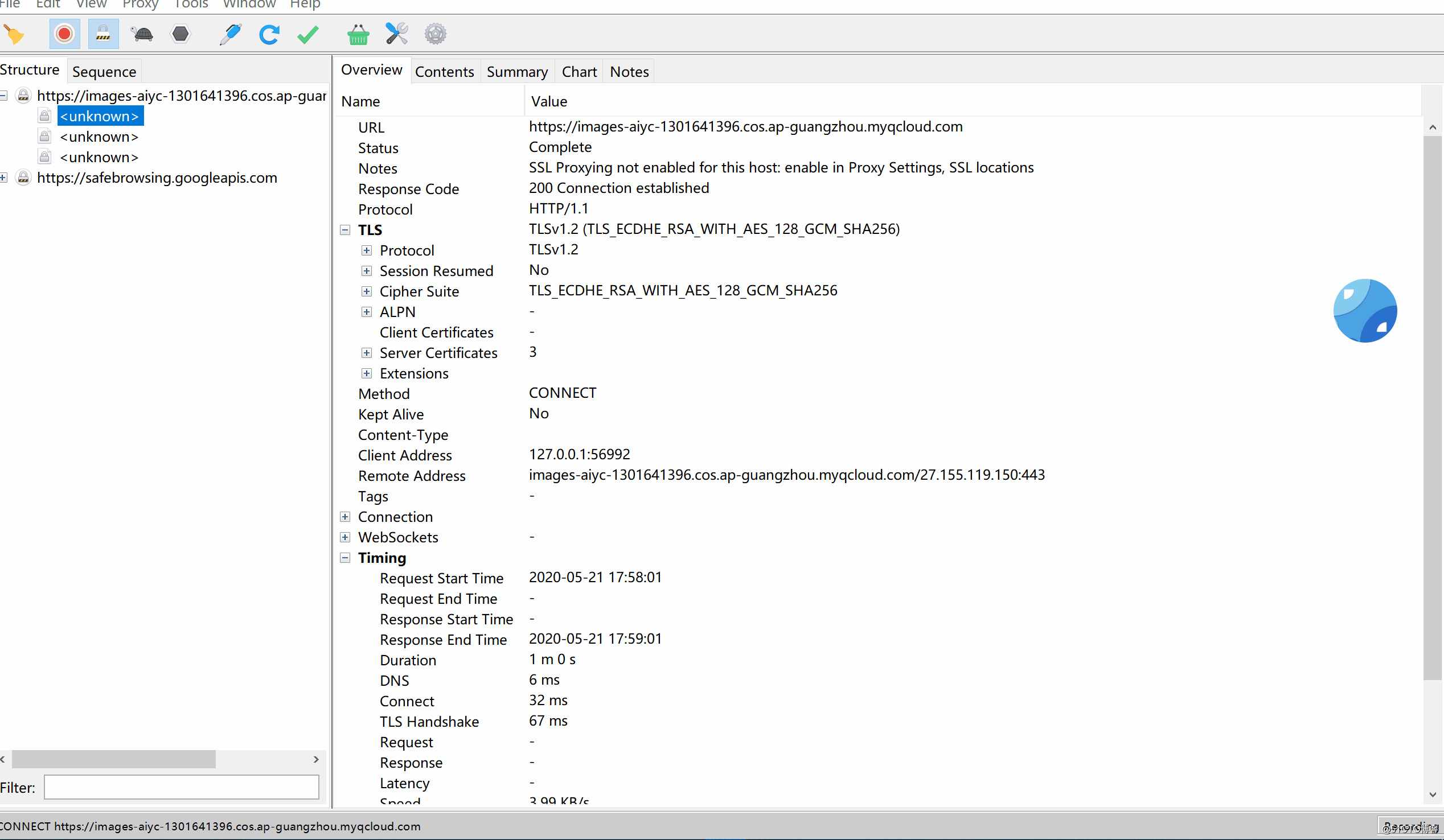
Task: Click the blue Repeat arrow icon
Action: coord(269,34)
